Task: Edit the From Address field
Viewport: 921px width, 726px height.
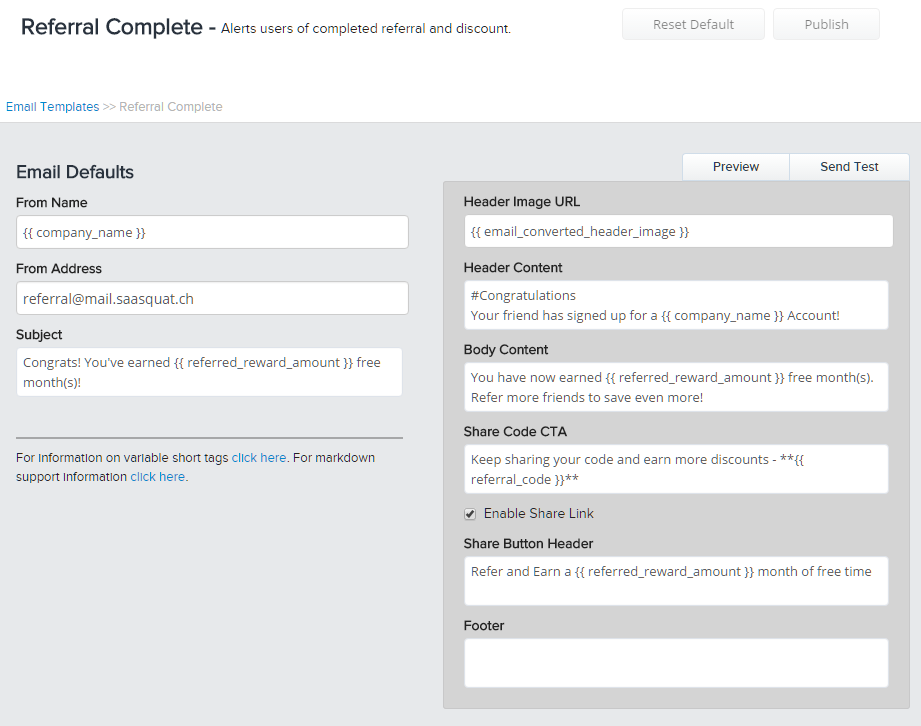Action: 212,298
